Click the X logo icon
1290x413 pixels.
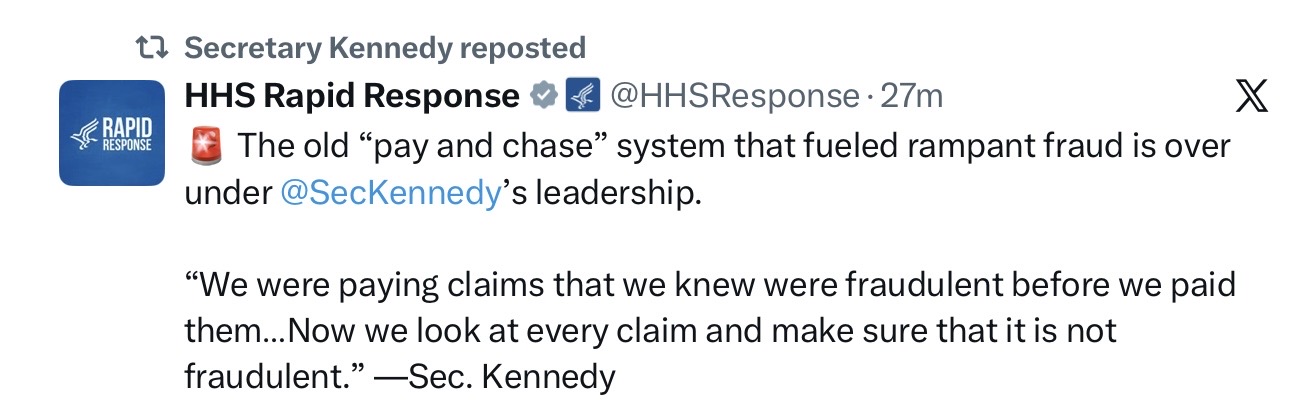click(x=1251, y=96)
